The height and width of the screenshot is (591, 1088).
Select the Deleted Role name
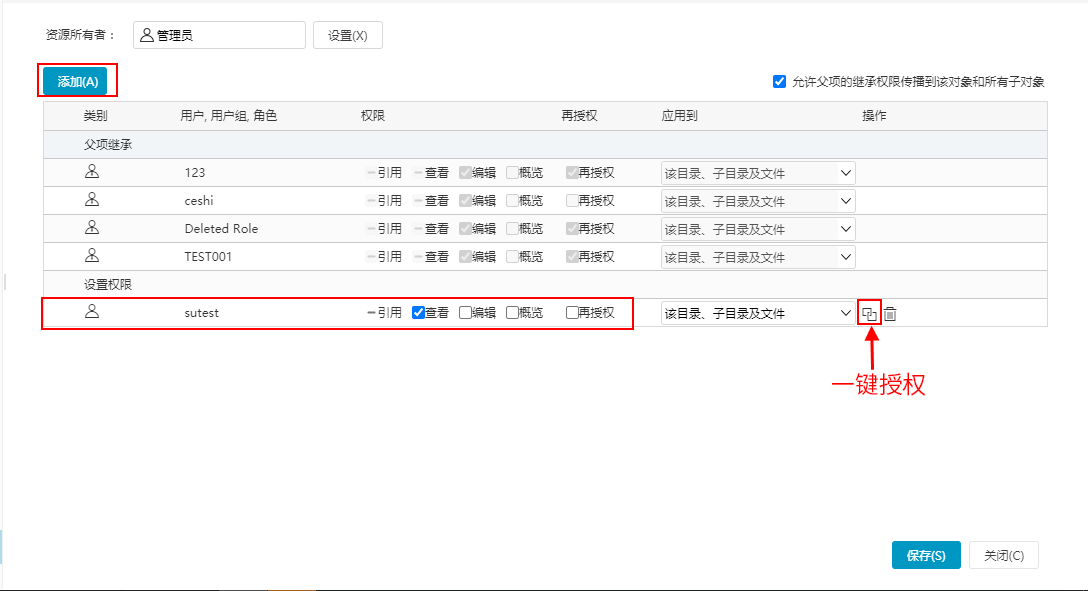[221, 228]
